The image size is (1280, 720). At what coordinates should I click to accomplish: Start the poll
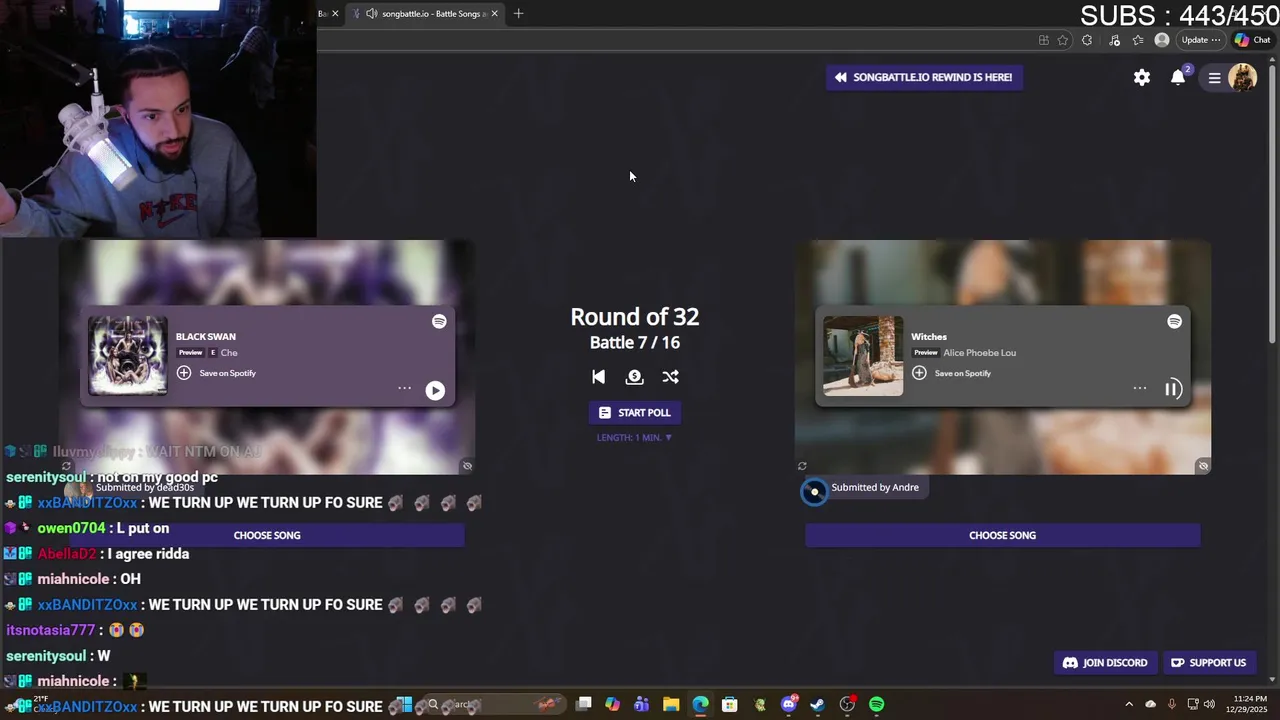634,413
